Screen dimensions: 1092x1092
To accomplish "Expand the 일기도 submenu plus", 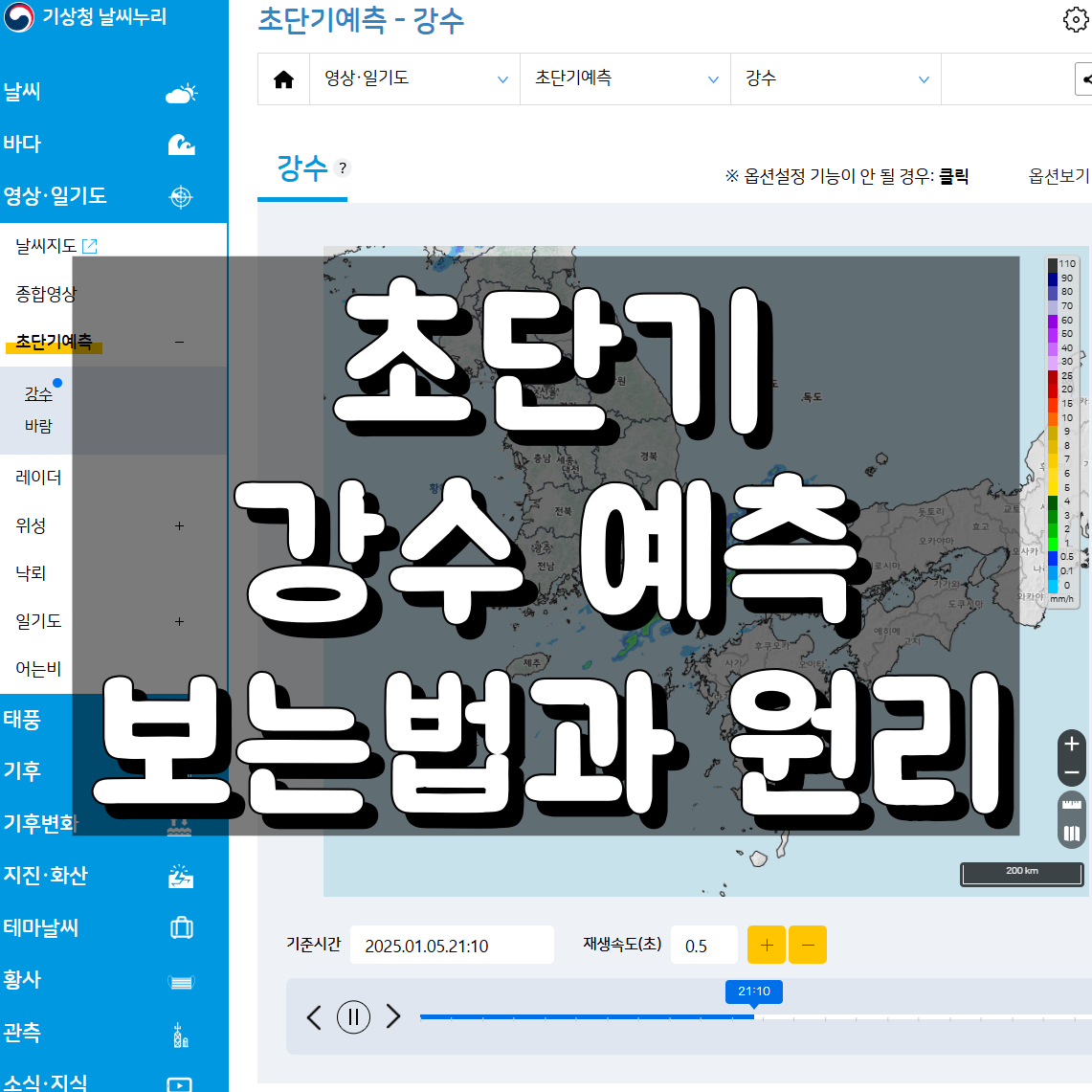I will (180, 621).
